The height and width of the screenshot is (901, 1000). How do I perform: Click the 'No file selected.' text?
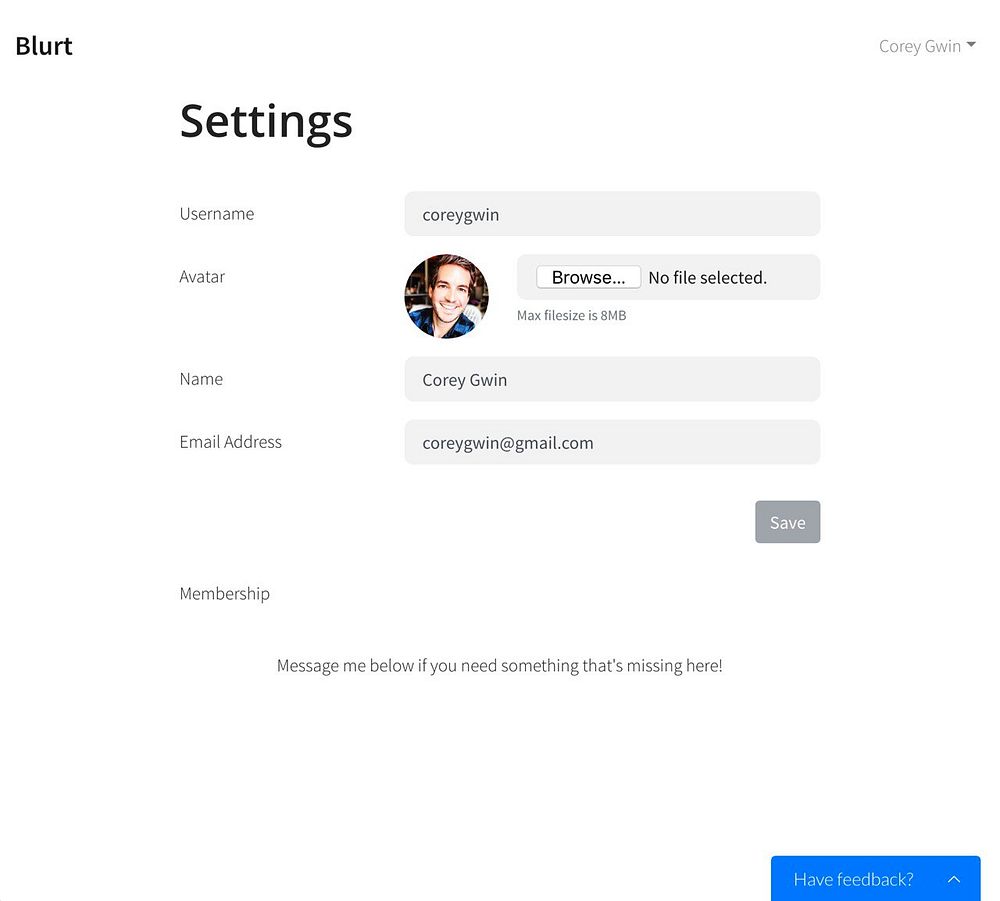tap(707, 277)
